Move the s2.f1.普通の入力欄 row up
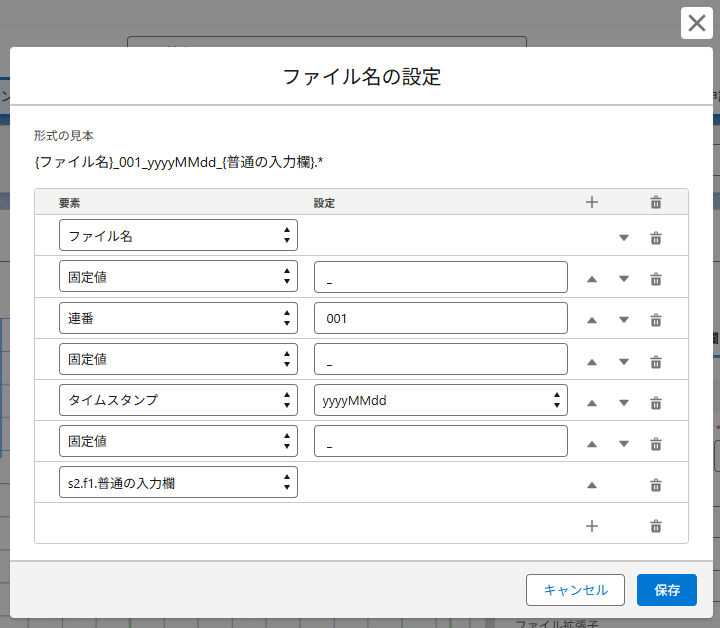The height and width of the screenshot is (628, 720). coord(591,485)
